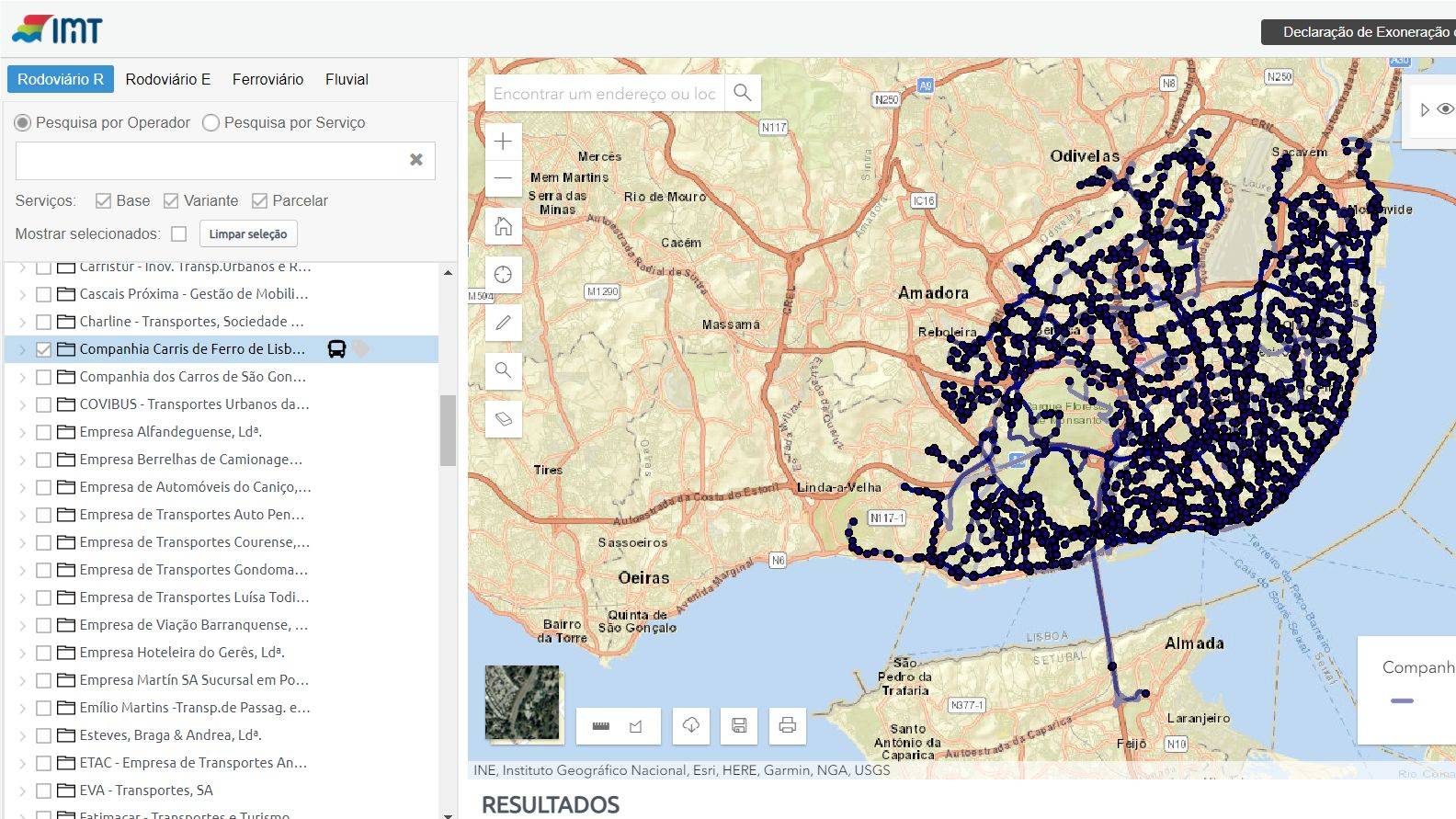
Task: Switch basemap using satellite imagery thumbnail
Action: click(522, 703)
